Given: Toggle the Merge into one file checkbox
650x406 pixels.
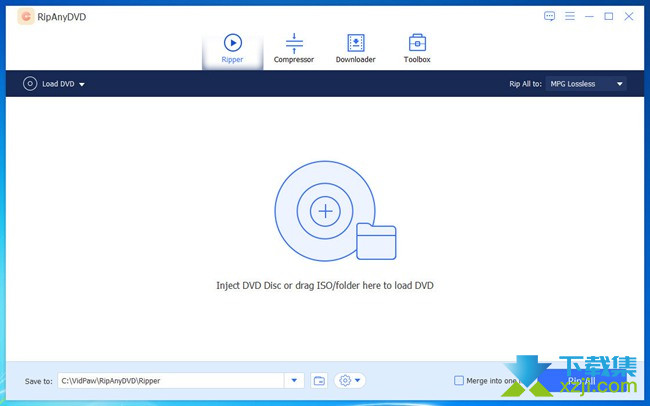Looking at the screenshot, I should click(458, 380).
